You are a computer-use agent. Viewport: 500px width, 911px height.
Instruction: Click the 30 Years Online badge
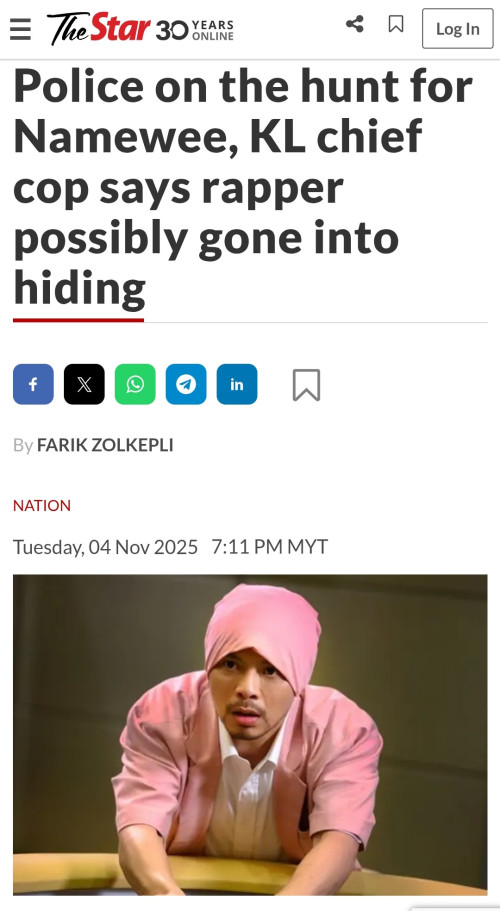click(x=195, y=29)
